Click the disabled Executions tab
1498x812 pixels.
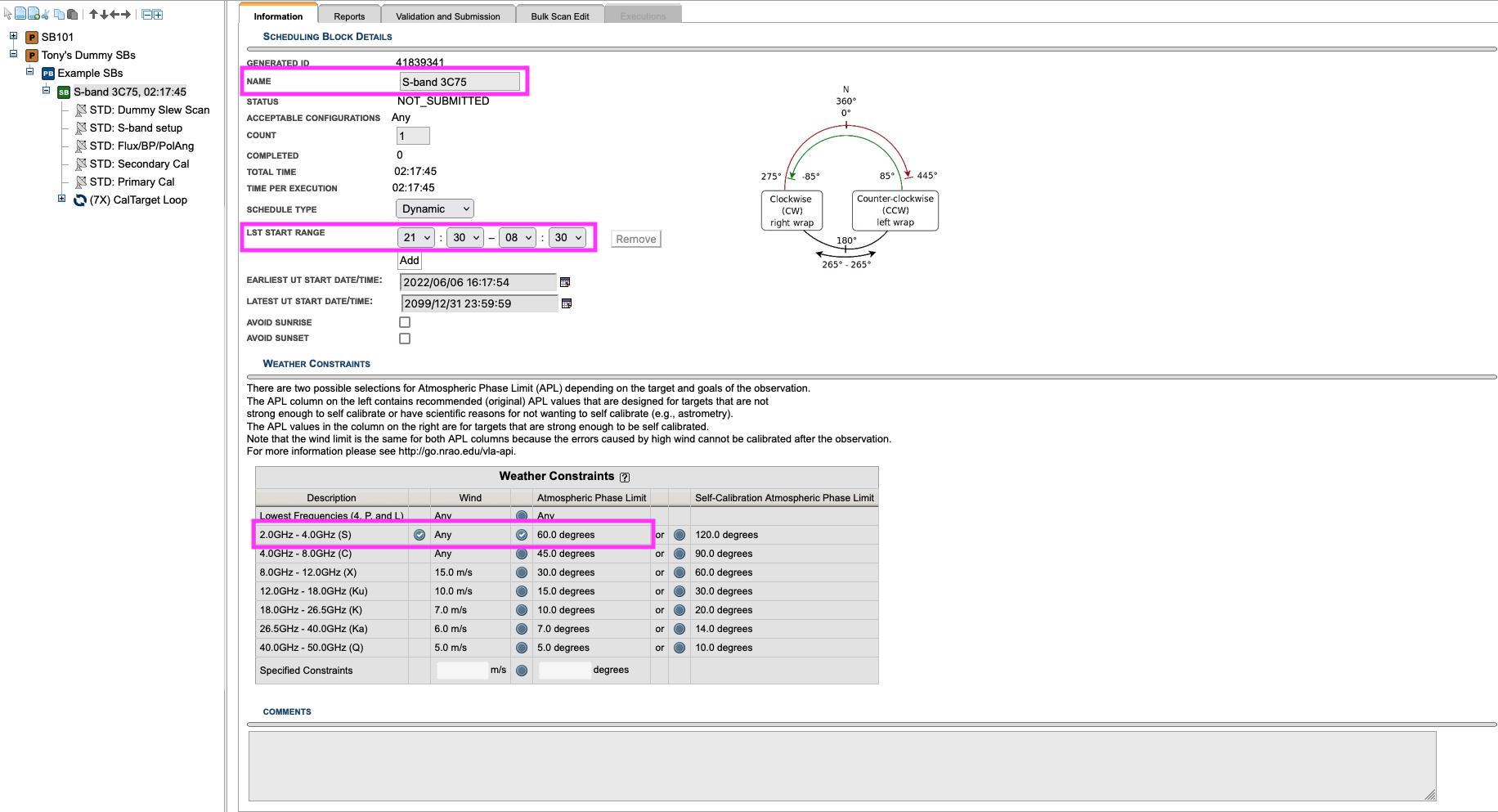pos(643,16)
